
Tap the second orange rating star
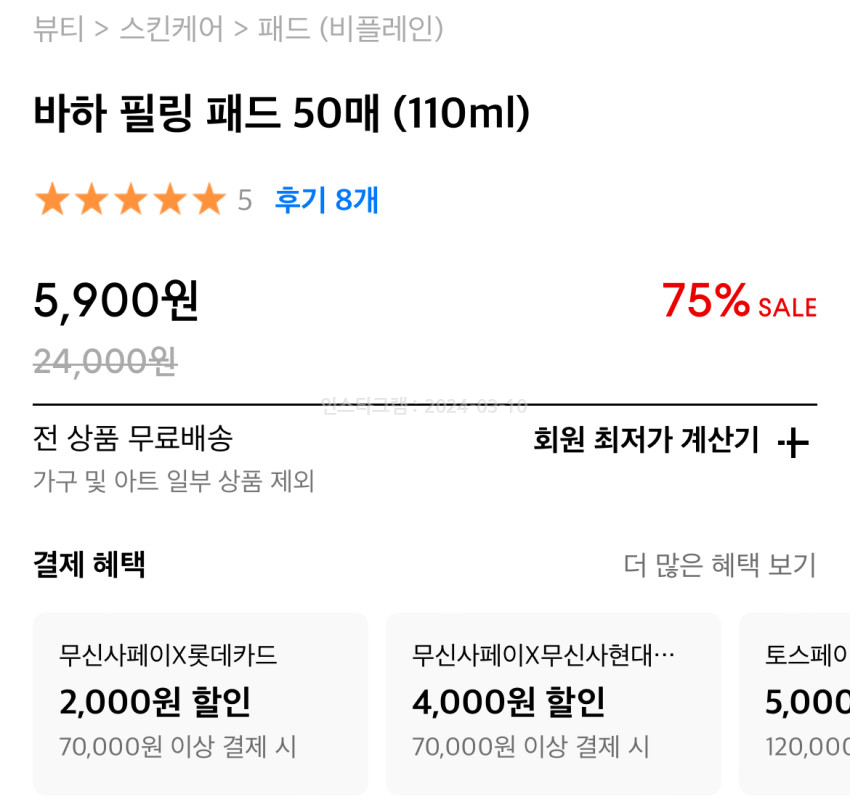(90, 201)
